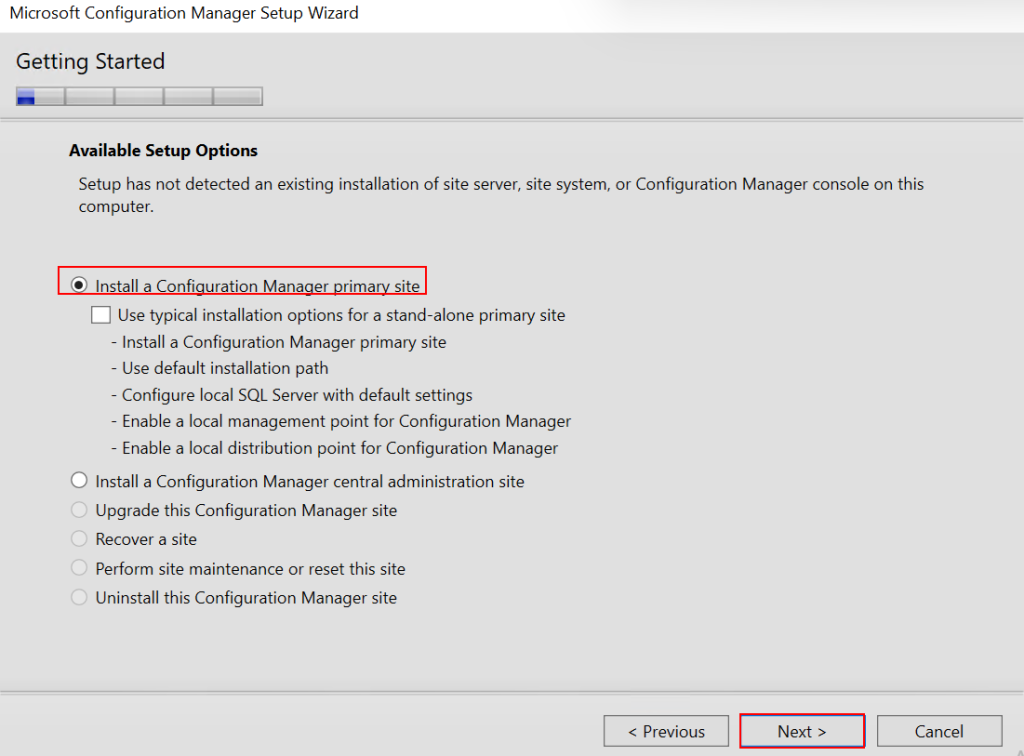Select Perform site maintenance or reset this site

coord(80,569)
